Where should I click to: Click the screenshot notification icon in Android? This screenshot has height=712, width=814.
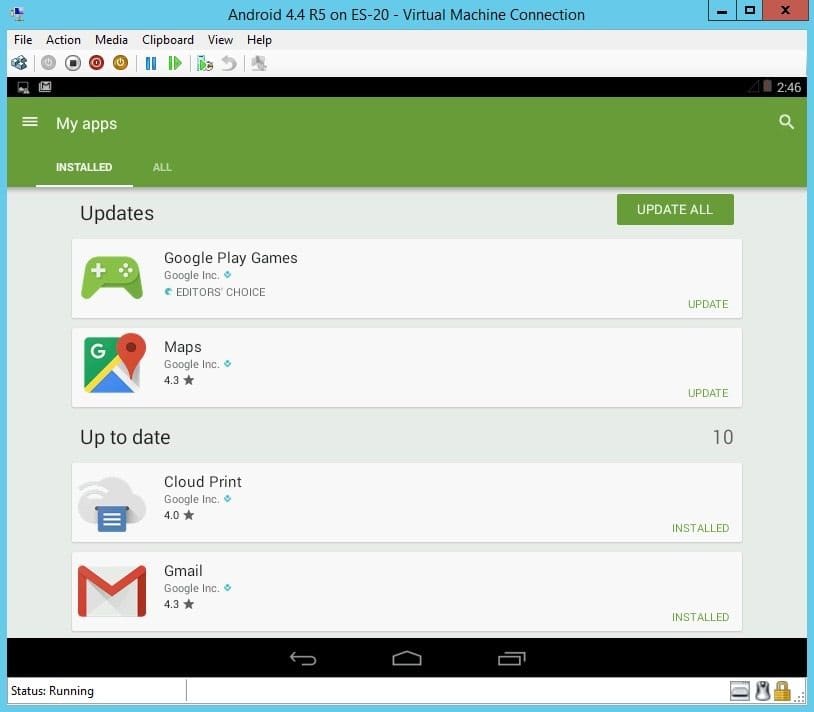point(23,87)
